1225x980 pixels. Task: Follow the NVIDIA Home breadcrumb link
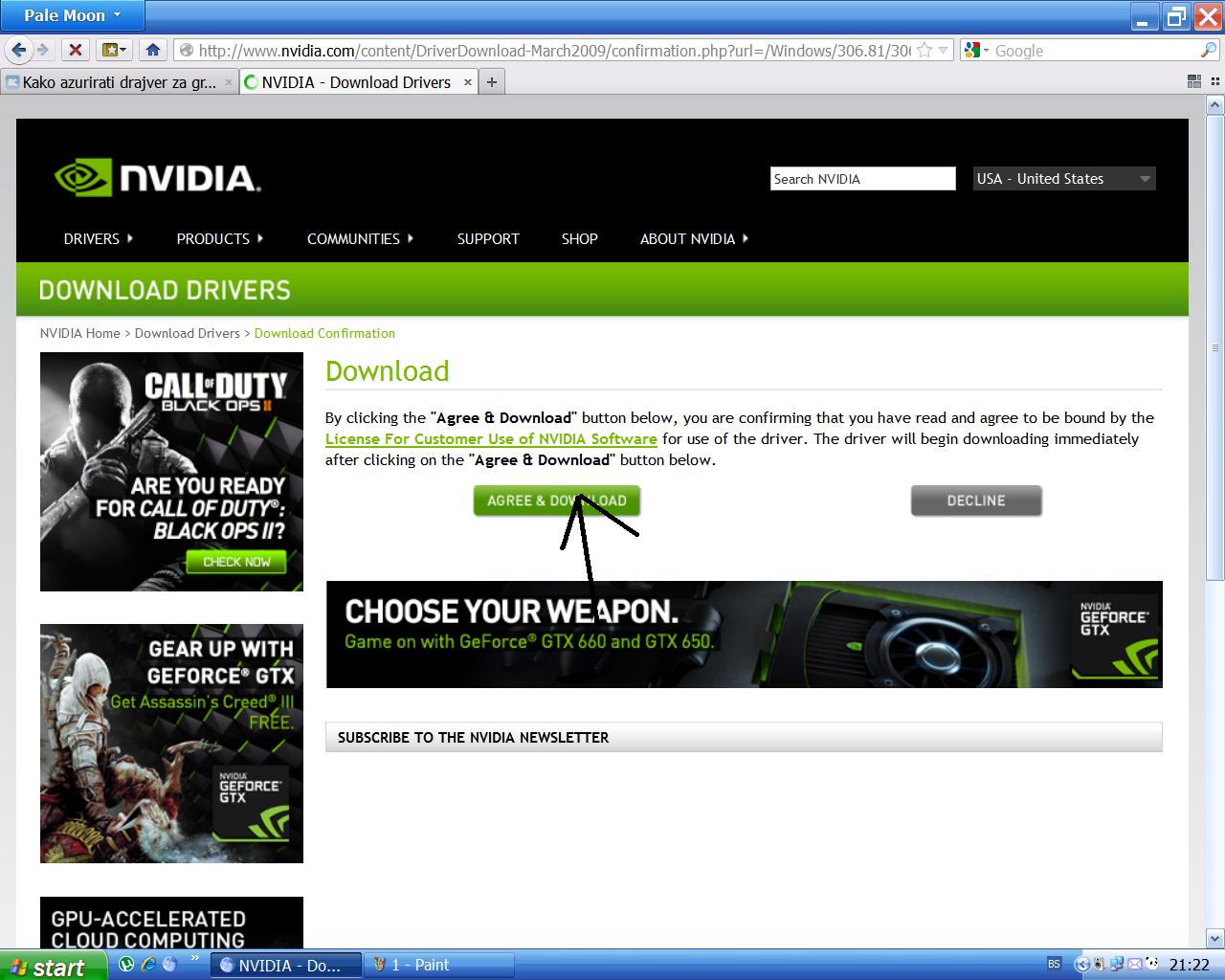(x=80, y=333)
